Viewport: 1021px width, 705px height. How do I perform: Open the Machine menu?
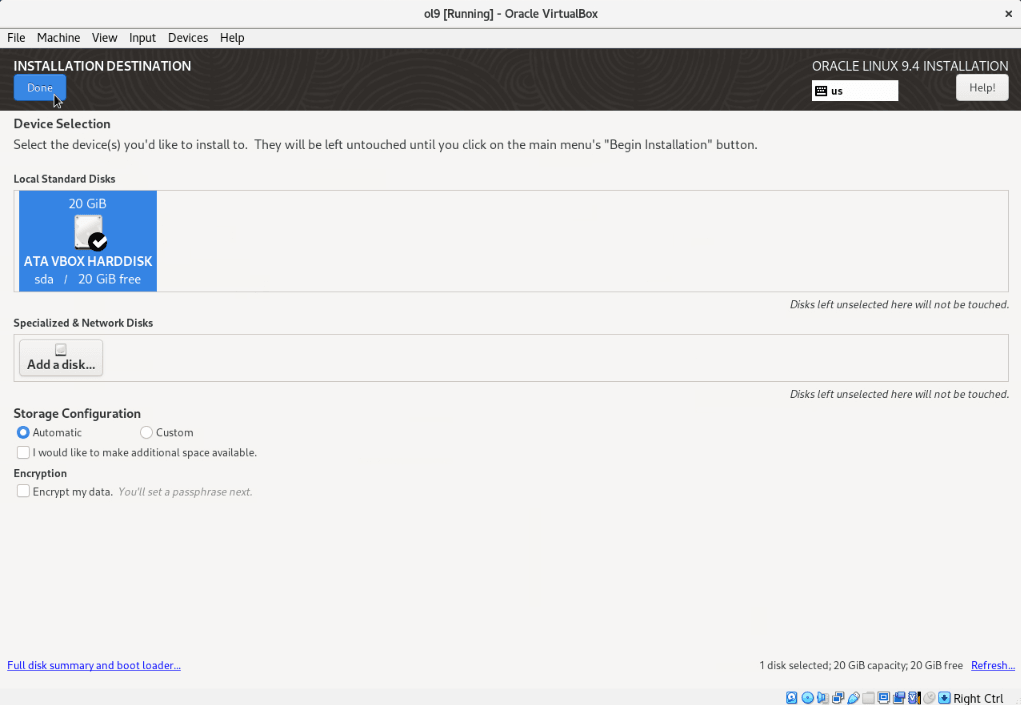pyautogui.click(x=59, y=38)
